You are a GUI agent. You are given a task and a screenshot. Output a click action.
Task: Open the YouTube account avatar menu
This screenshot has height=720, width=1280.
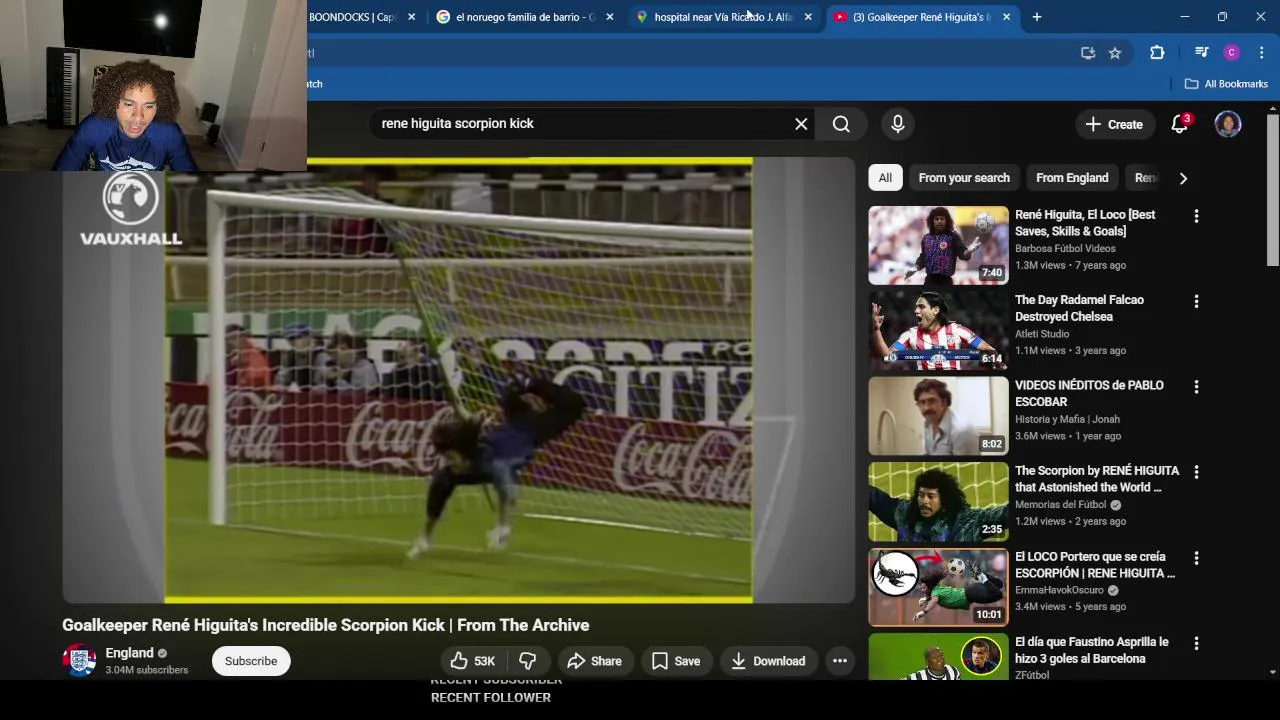point(1228,124)
